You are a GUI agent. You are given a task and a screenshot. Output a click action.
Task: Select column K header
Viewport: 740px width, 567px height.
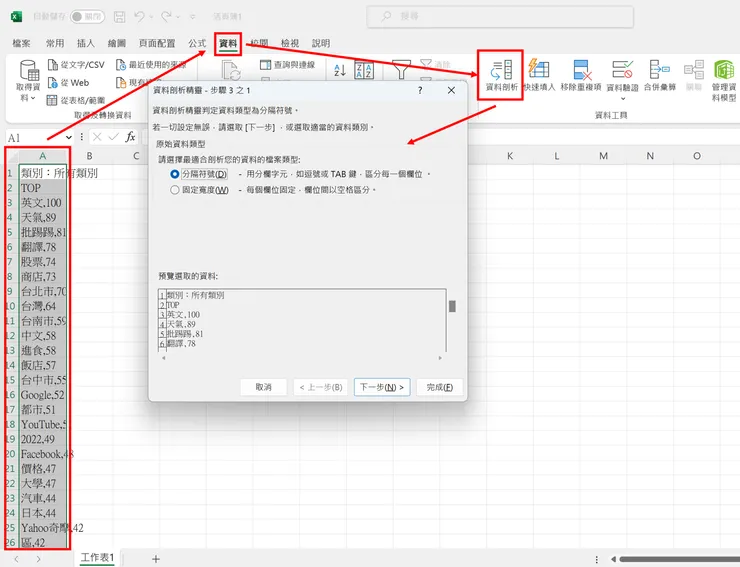[x=510, y=156]
